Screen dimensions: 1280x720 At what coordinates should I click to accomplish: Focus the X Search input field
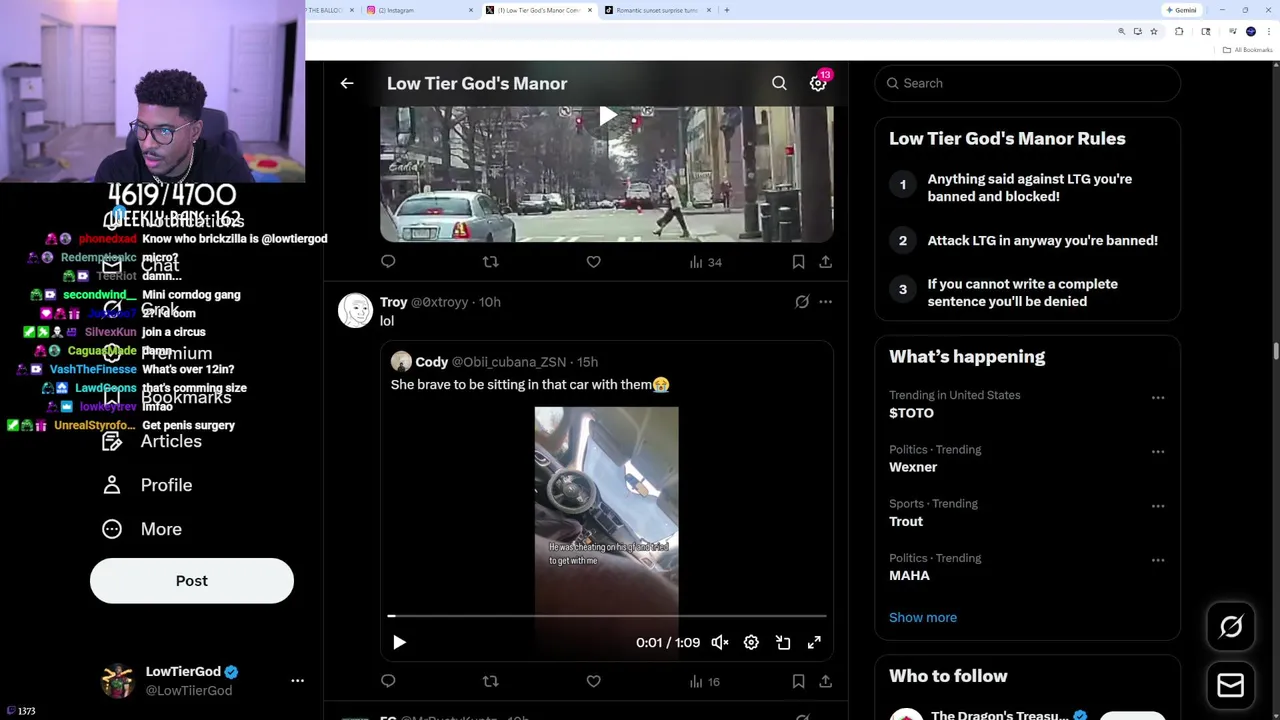coord(1027,84)
